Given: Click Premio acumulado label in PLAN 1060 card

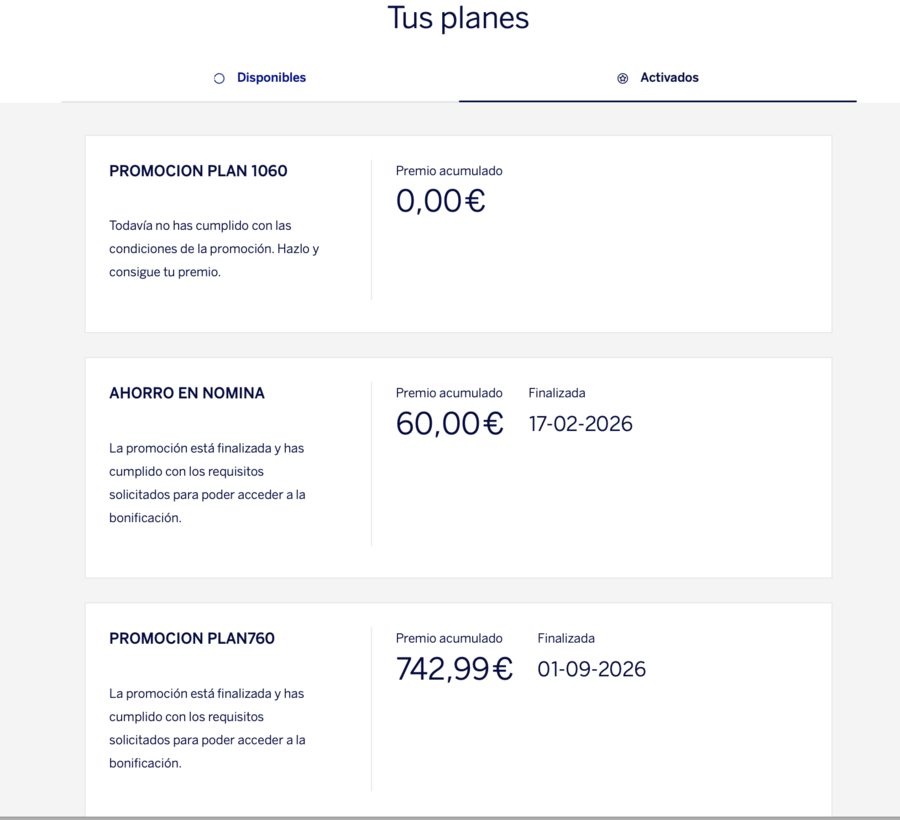Looking at the screenshot, I should tap(449, 171).
